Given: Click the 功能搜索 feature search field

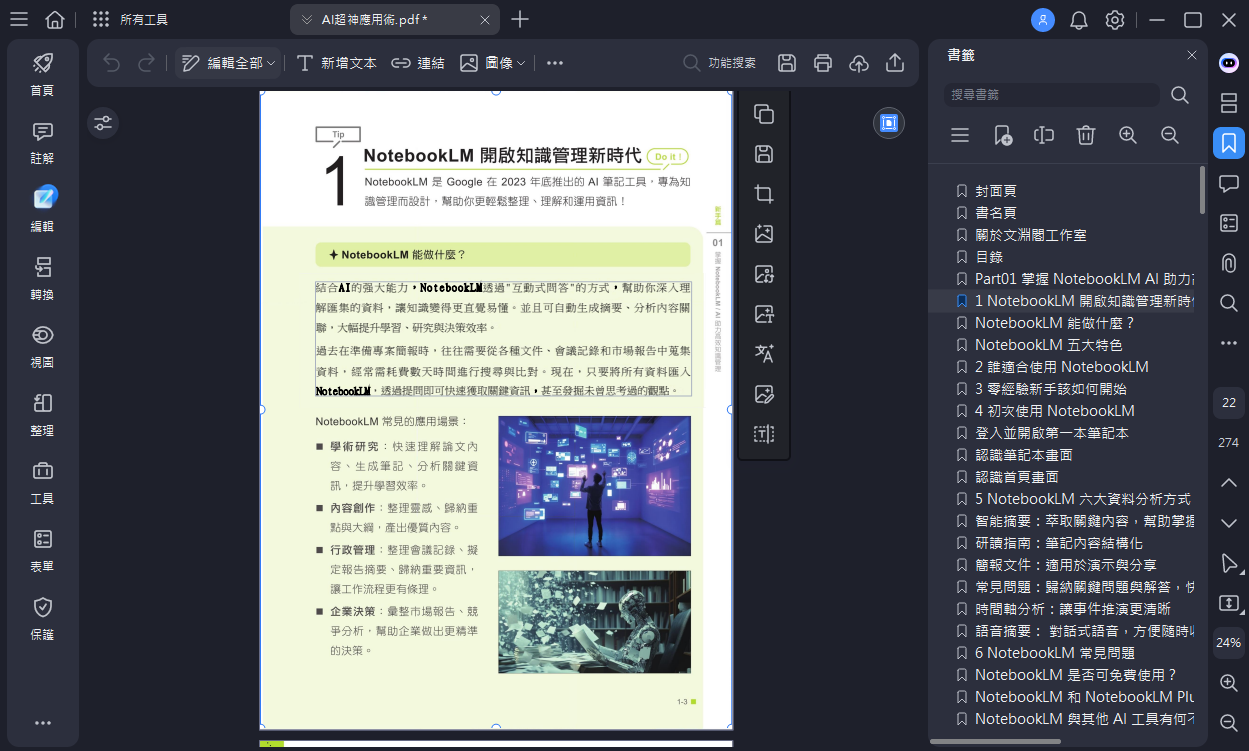Looking at the screenshot, I should click(720, 63).
